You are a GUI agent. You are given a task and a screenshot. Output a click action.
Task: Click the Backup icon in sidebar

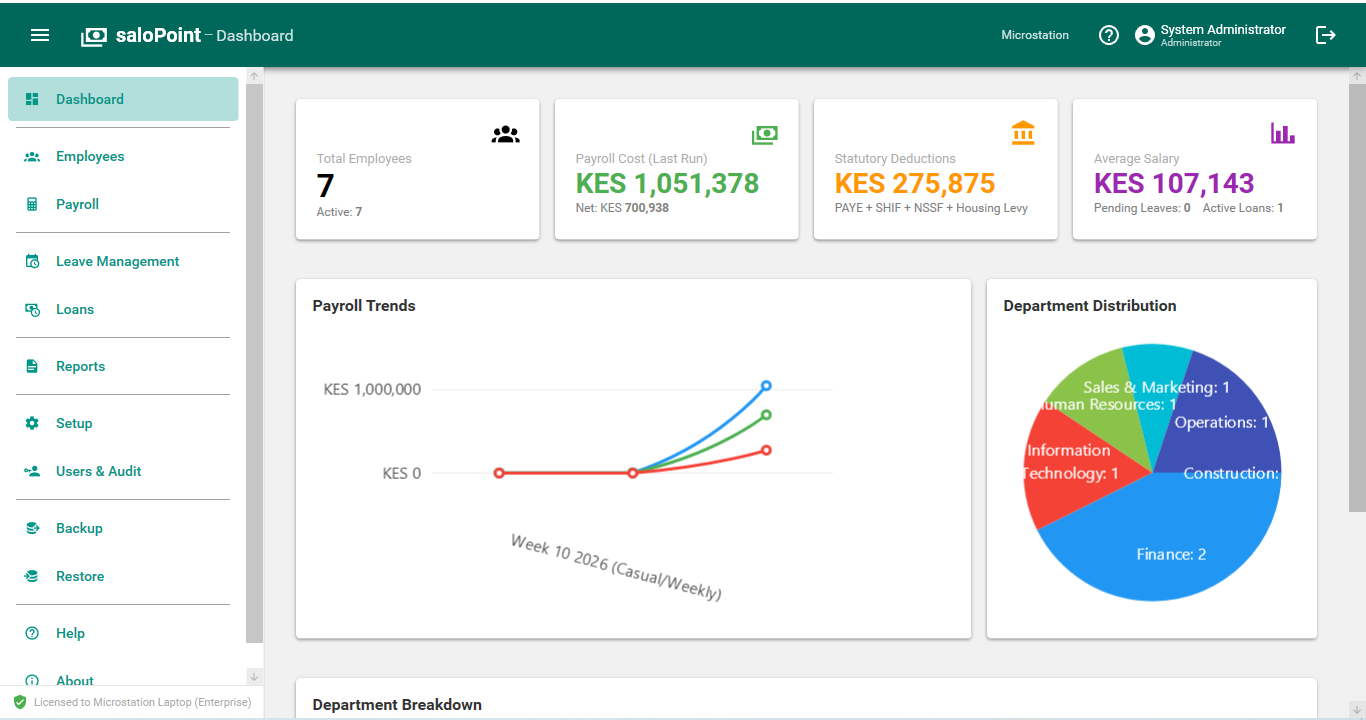[x=33, y=528]
